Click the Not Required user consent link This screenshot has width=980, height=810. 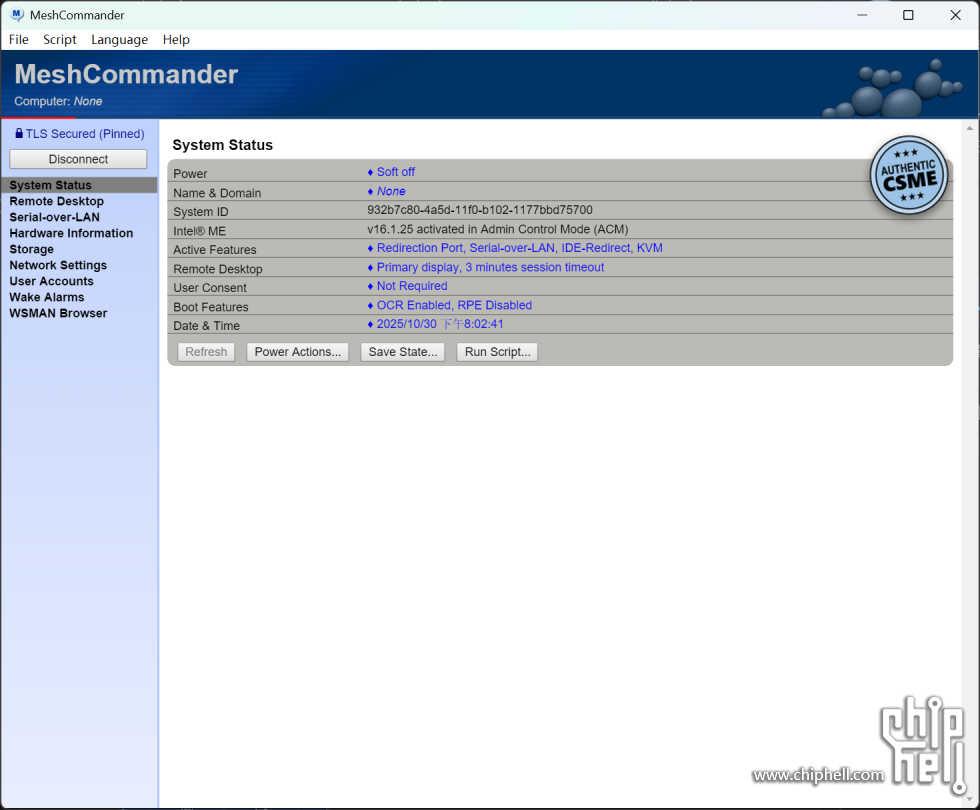pos(411,286)
